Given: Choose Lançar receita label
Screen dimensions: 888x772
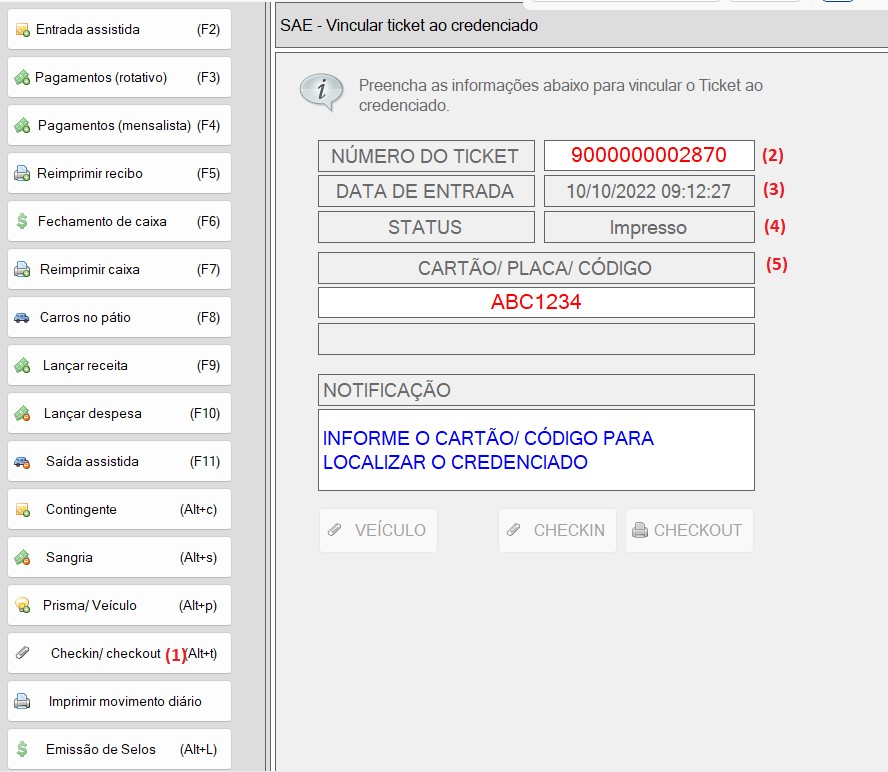Looking at the screenshot, I should coord(85,366).
